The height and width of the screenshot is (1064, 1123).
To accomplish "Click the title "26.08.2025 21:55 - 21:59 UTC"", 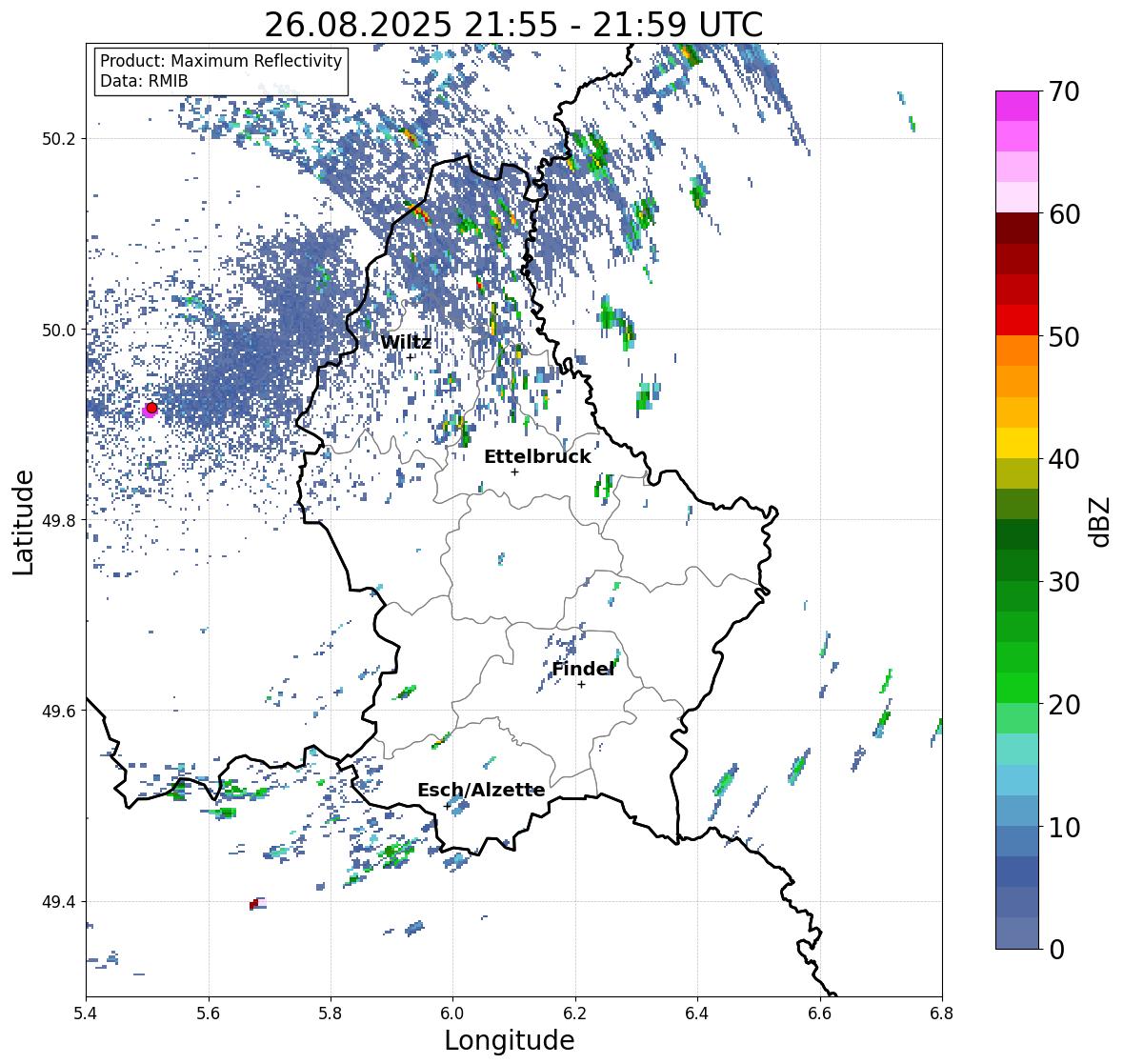I will click(x=513, y=25).
